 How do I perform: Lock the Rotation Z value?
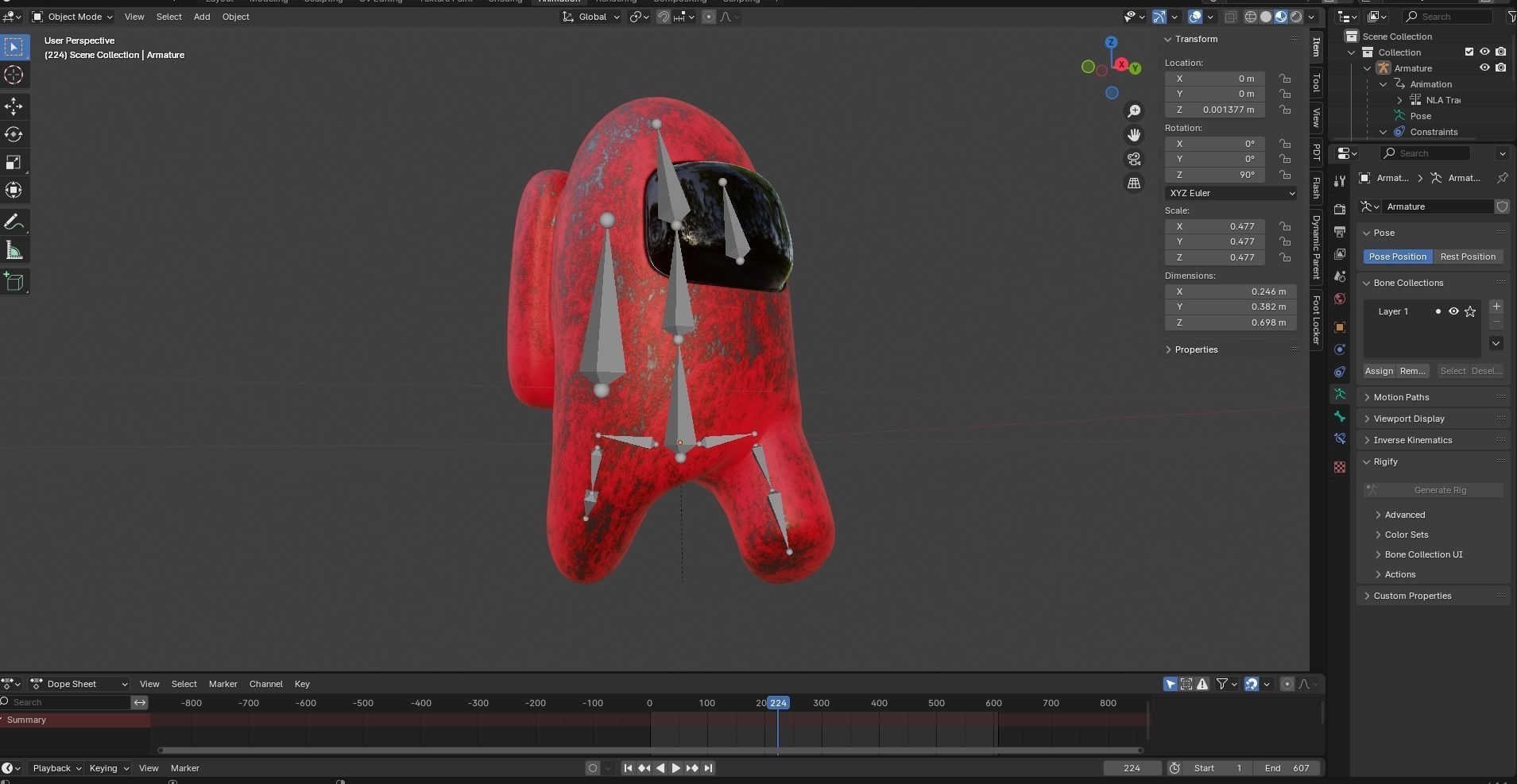[x=1284, y=175]
